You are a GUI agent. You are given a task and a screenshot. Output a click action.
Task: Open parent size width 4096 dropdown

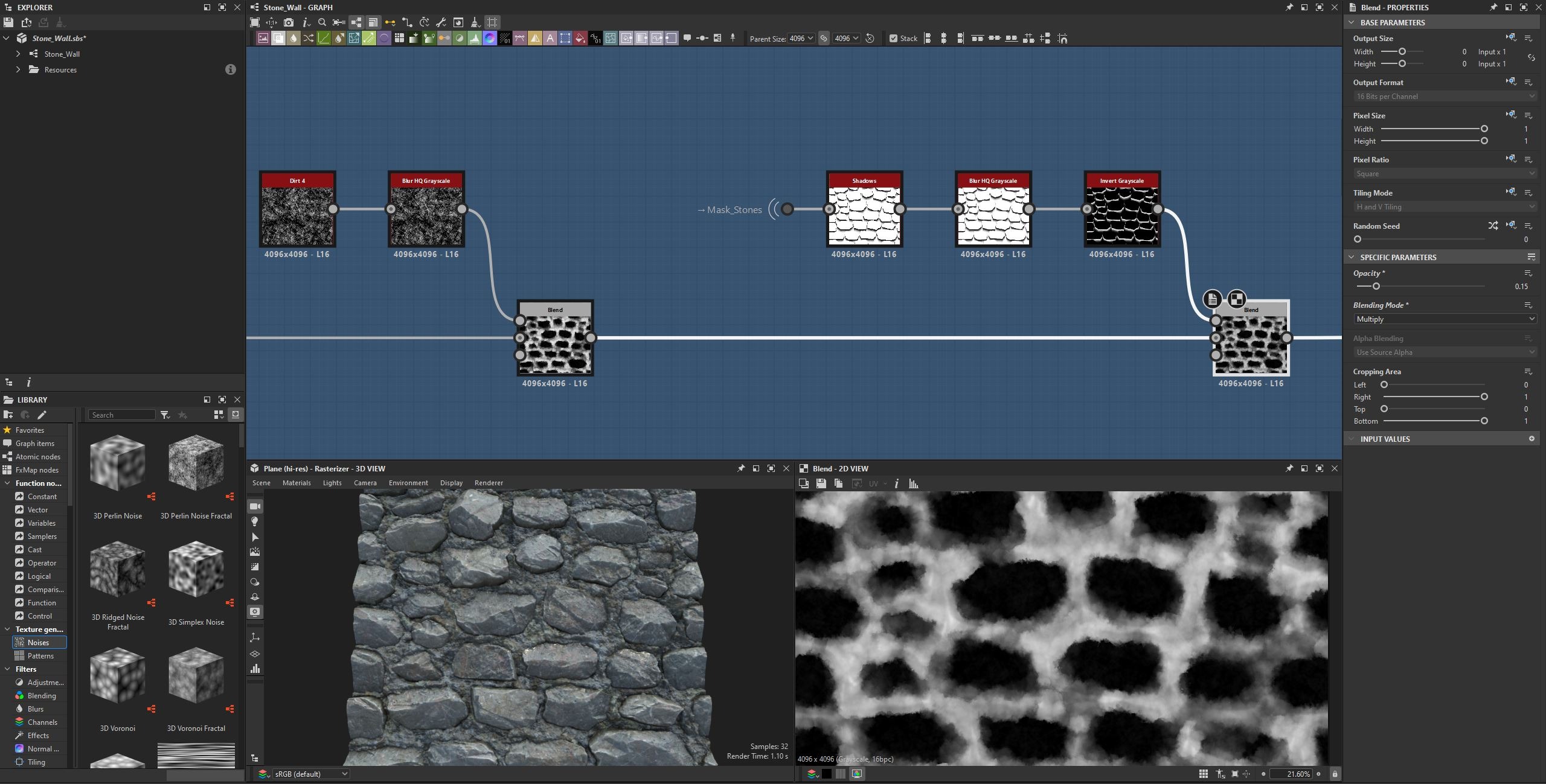(801, 38)
